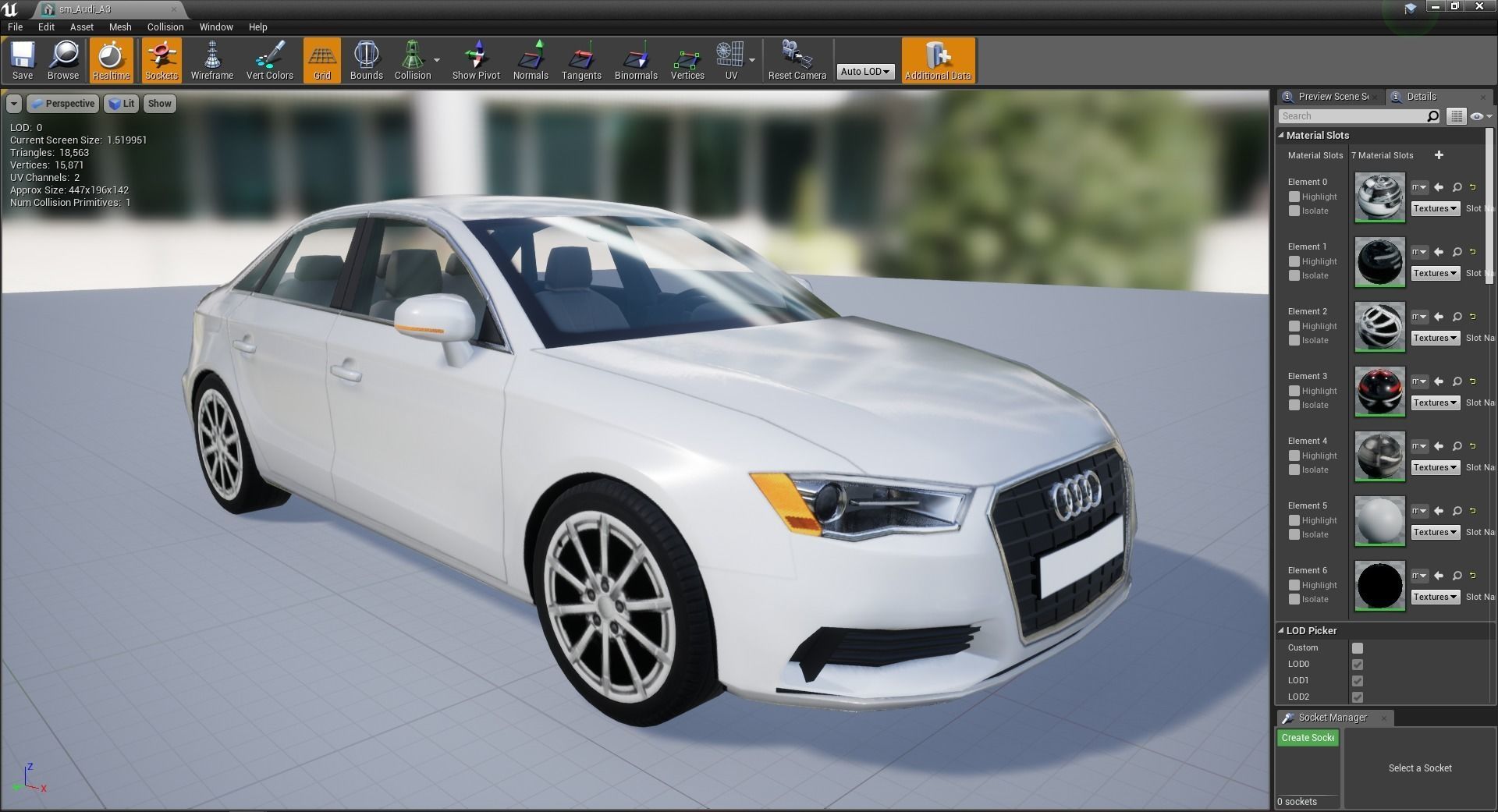Click the Create Socket button
This screenshot has height=812, width=1498.
click(1308, 738)
